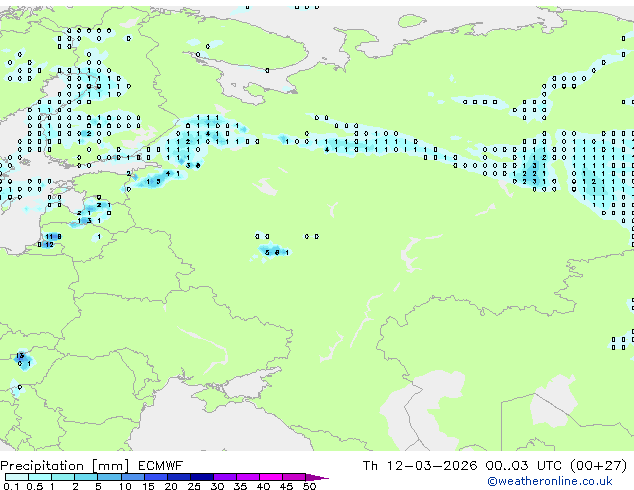Open the weatheronline.co.uk link

tap(550, 481)
